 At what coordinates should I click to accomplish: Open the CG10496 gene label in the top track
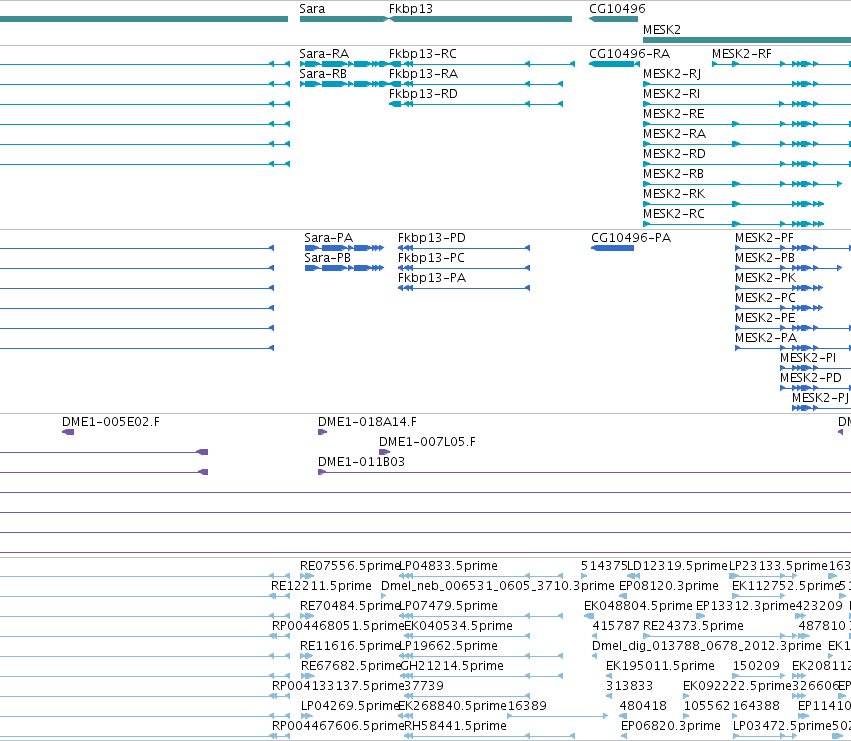click(x=617, y=9)
